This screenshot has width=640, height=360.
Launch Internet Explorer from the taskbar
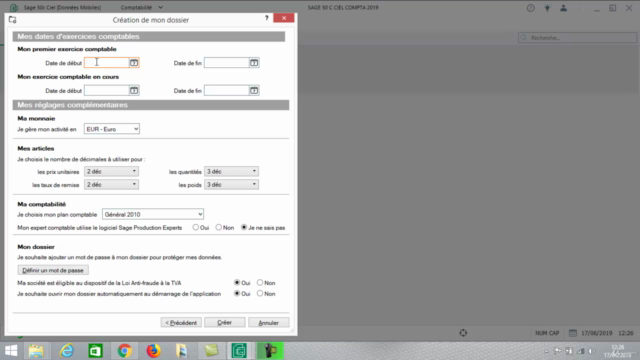(x=67, y=351)
